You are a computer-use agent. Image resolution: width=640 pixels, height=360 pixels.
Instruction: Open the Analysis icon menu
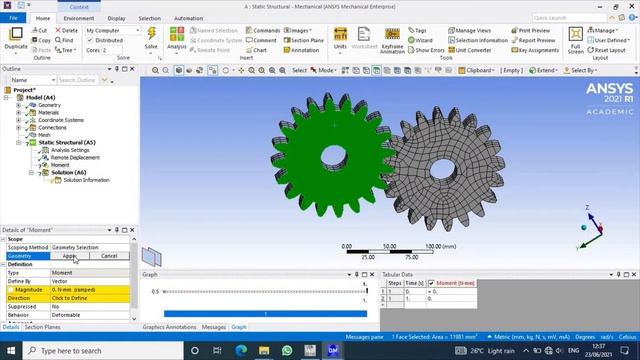click(176, 35)
